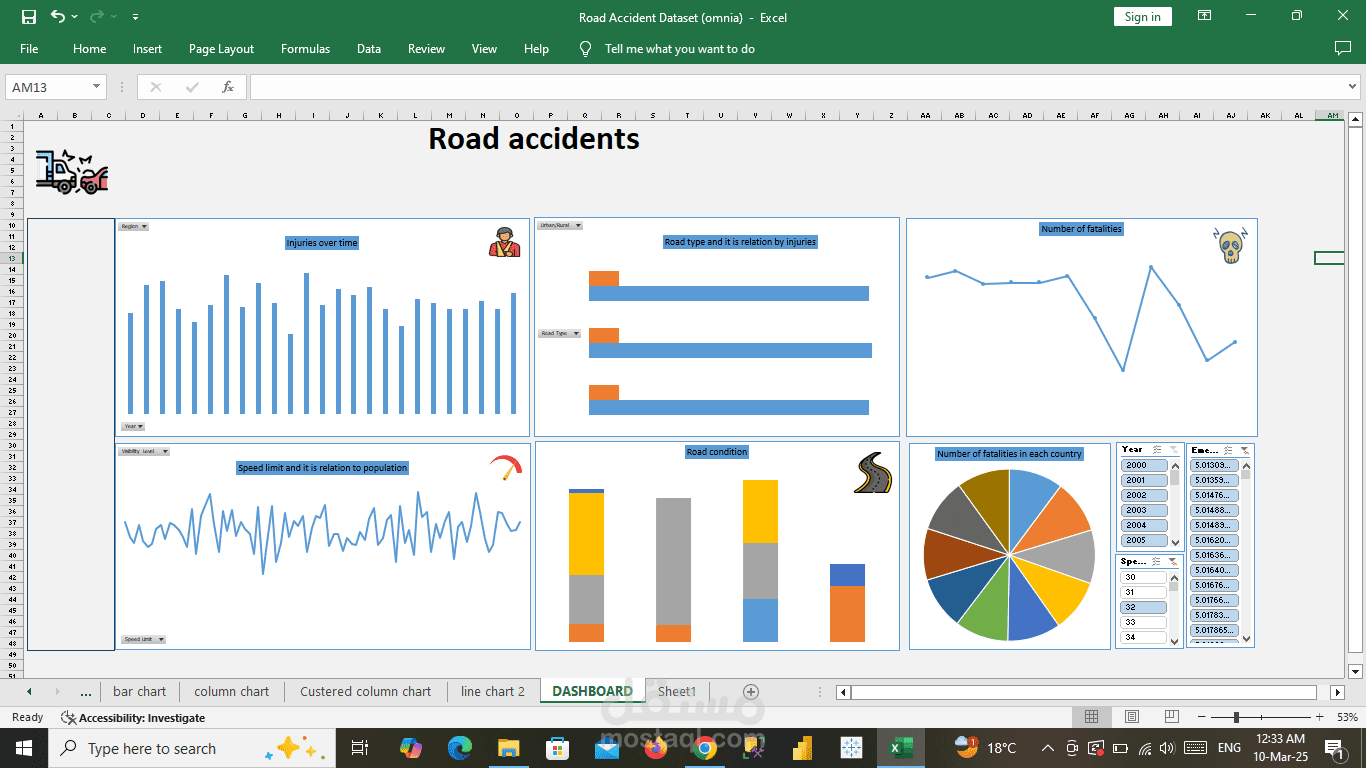Select the winding road icon
The image size is (1366, 768).
pyautogui.click(x=872, y=473)
